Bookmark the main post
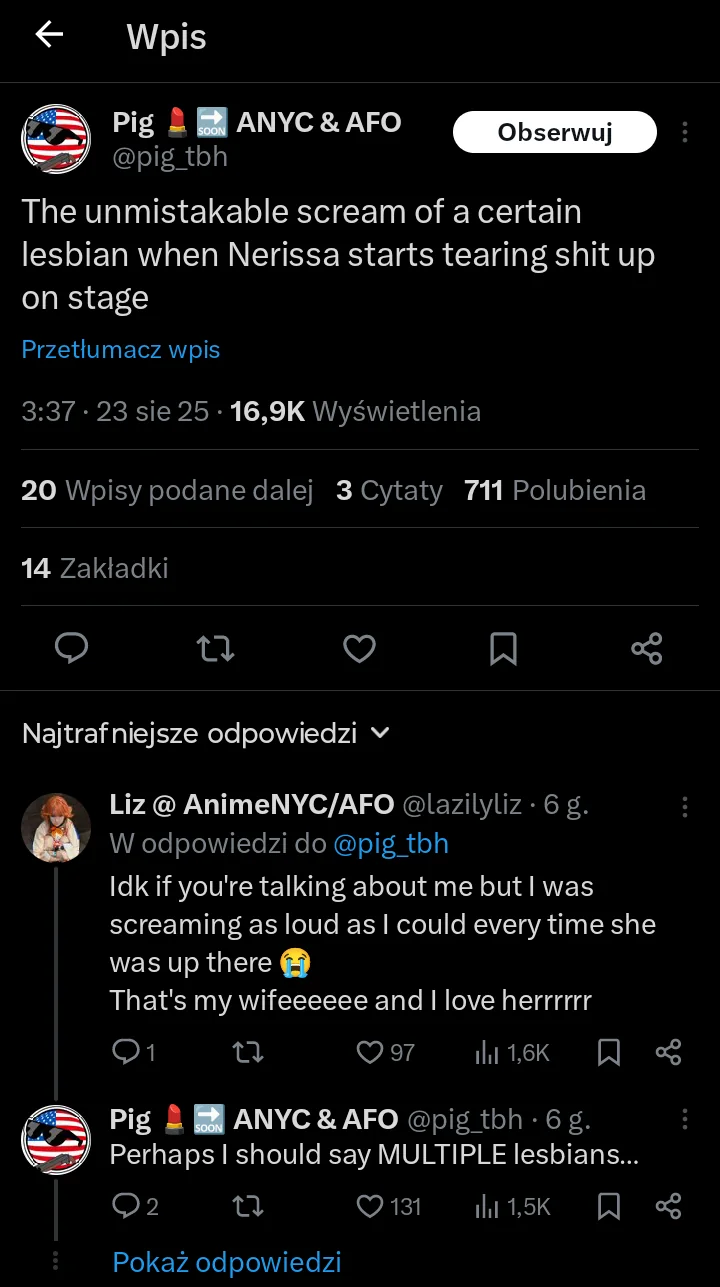Image resolution: width=720 pixels, height=1287 pixels. coord(503,649)
